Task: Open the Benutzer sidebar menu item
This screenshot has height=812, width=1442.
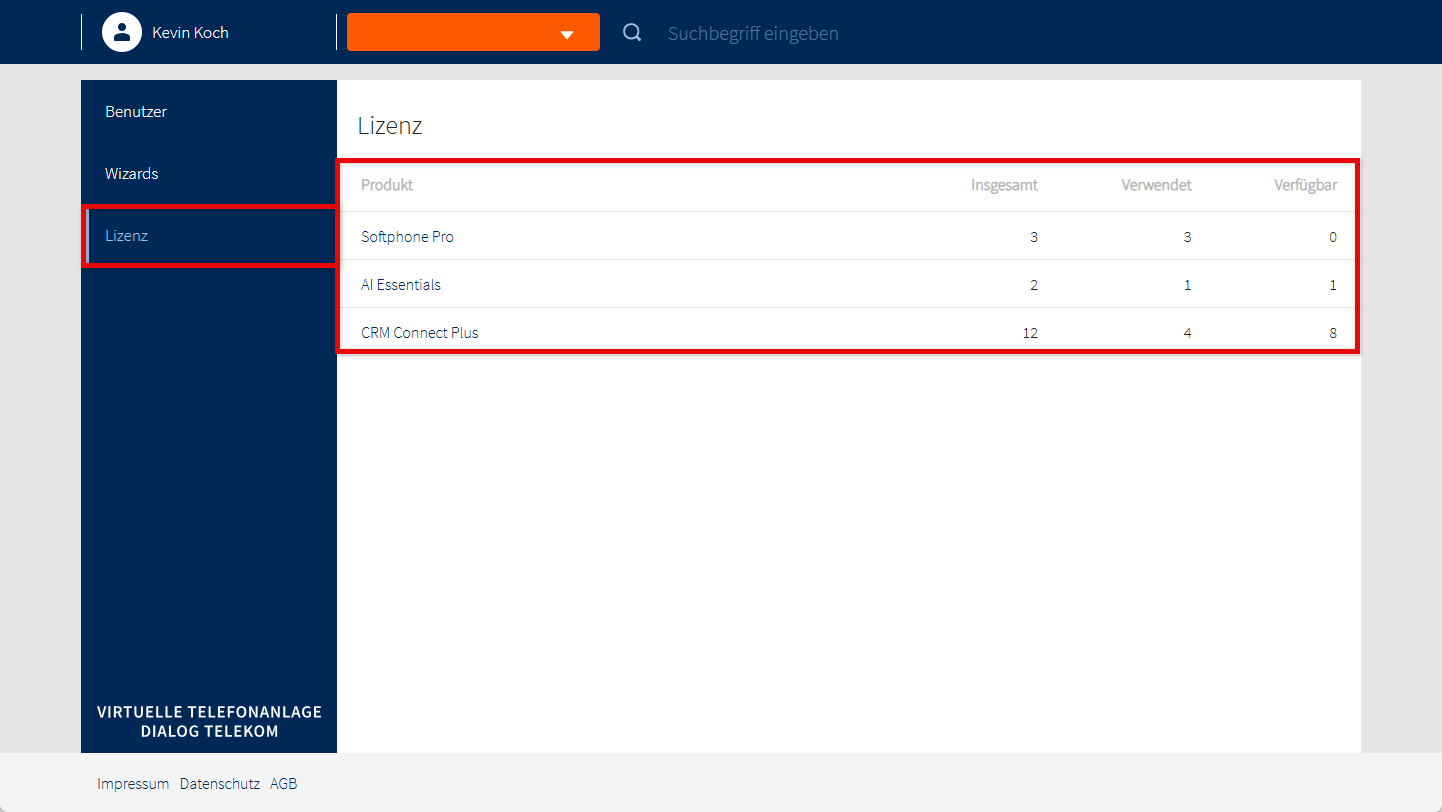Action: click(x=136, y=112)
